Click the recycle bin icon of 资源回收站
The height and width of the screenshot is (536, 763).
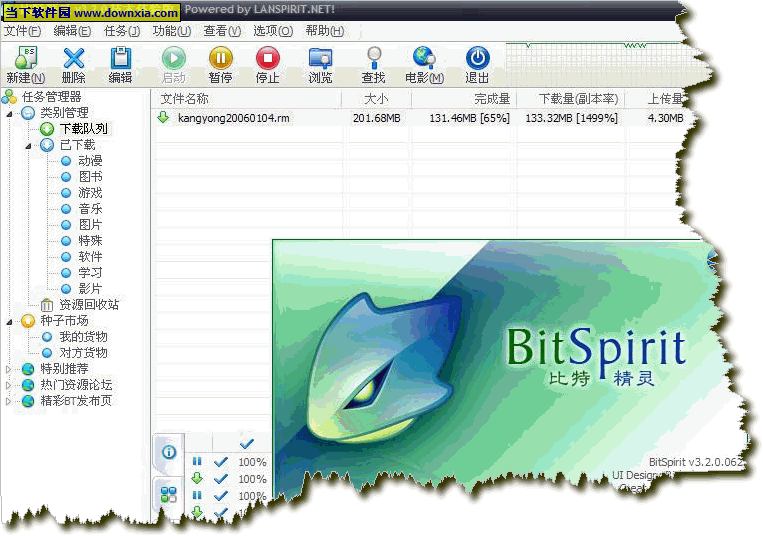47,305
